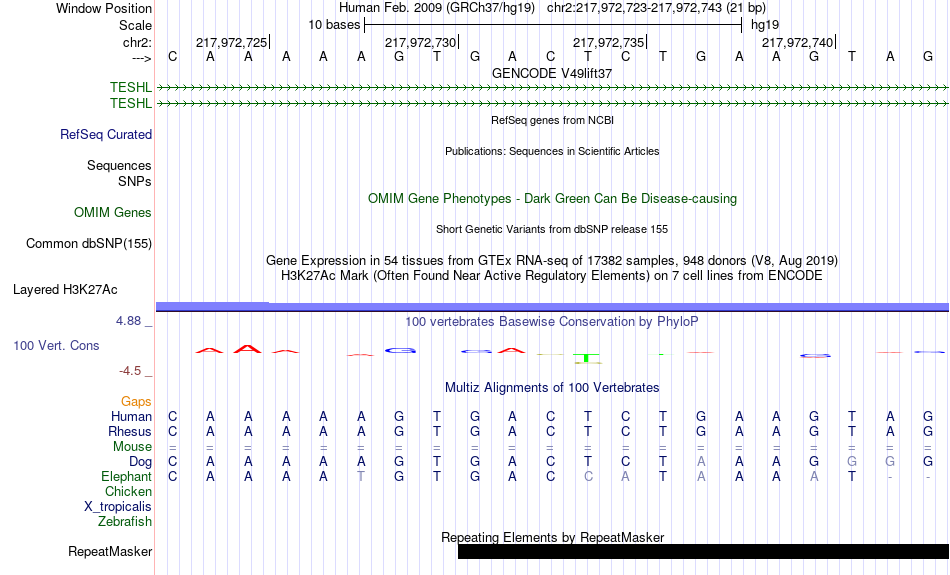Click the blue H3K27Ac signal bar

click(x=553, y=307)
